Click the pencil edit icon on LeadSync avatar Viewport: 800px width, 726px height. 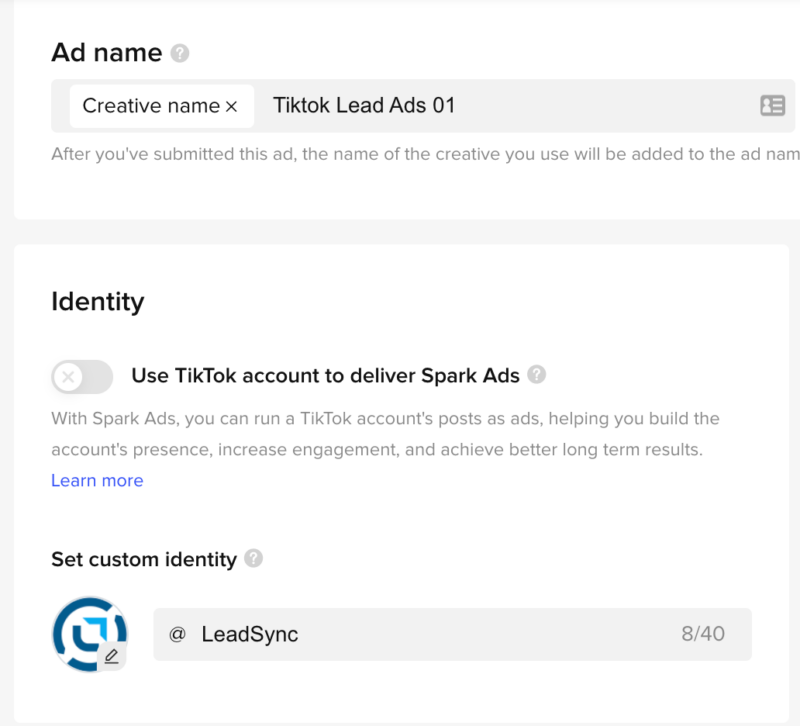tap(113, 655)
